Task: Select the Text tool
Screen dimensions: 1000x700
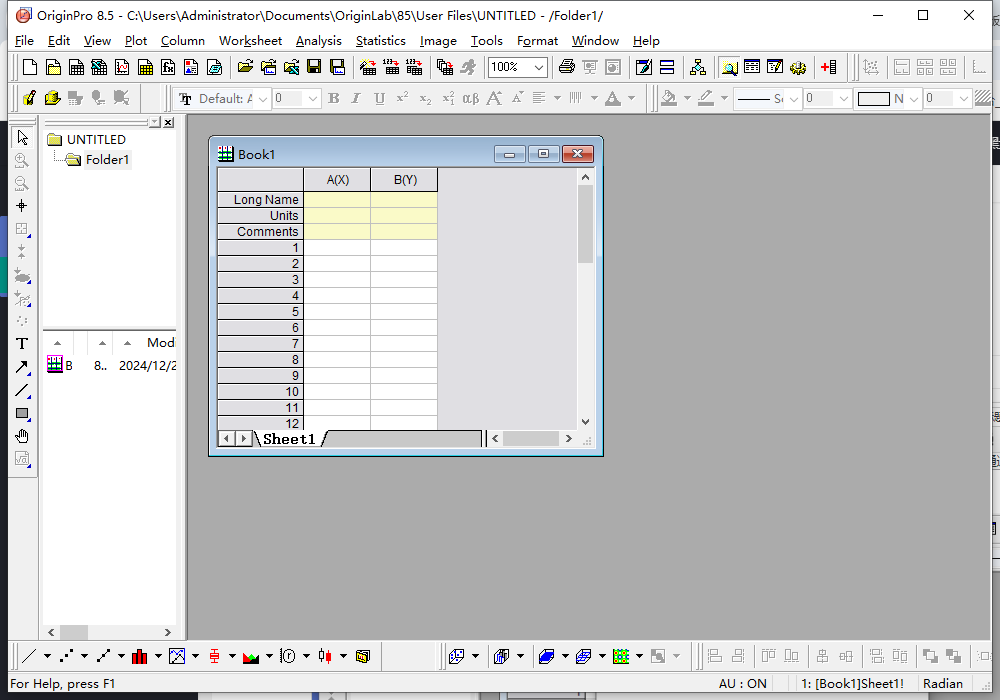Action: click(22, 344)
